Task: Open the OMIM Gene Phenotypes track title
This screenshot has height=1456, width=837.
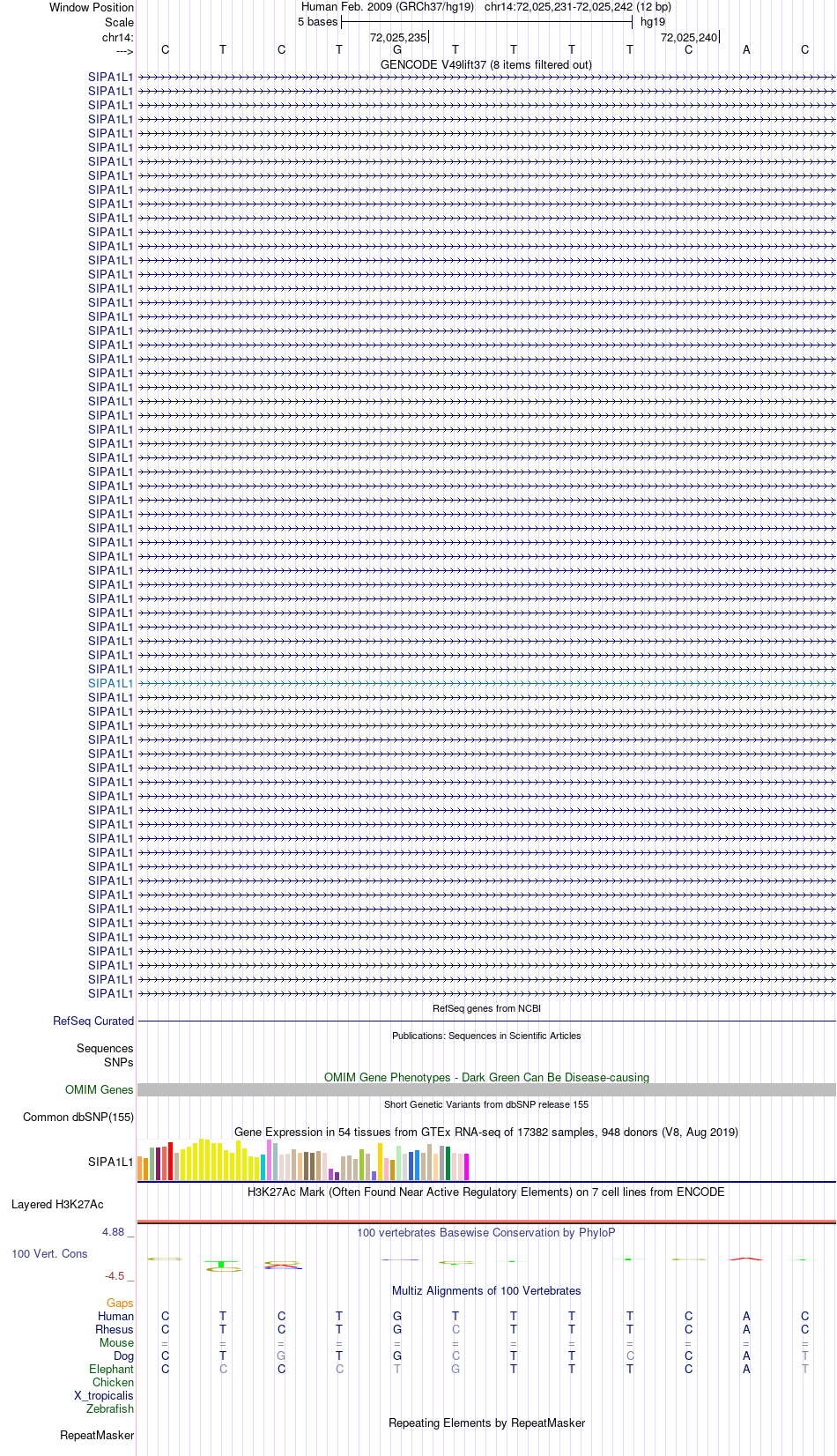Action: click(486, 1078)
